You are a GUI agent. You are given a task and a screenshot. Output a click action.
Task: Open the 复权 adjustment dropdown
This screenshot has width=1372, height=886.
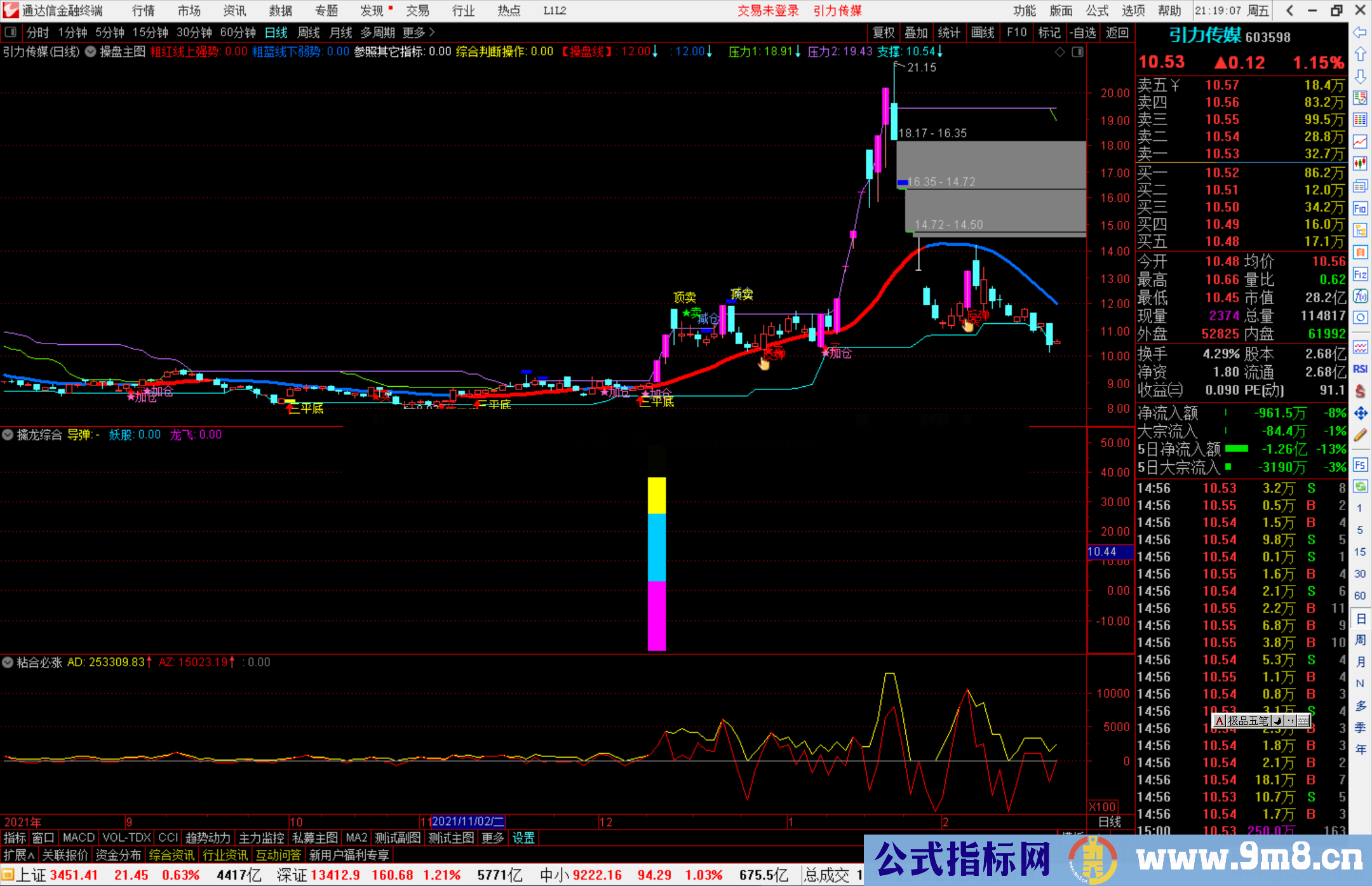[884, 32]
